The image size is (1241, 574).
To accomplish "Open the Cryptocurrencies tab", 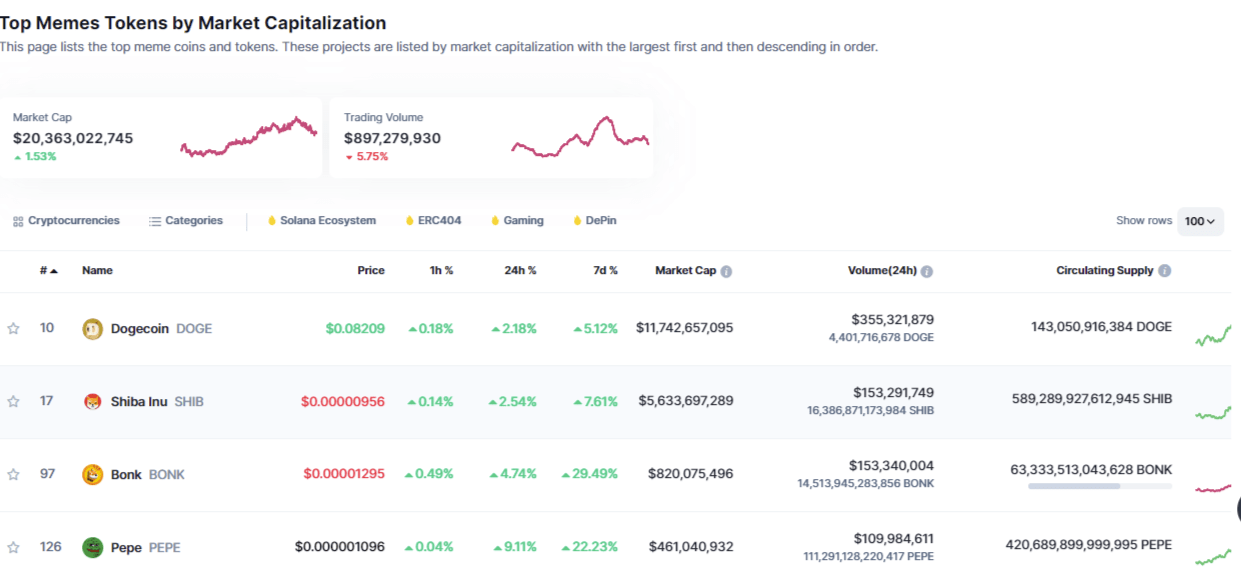I will coord(66,221).
